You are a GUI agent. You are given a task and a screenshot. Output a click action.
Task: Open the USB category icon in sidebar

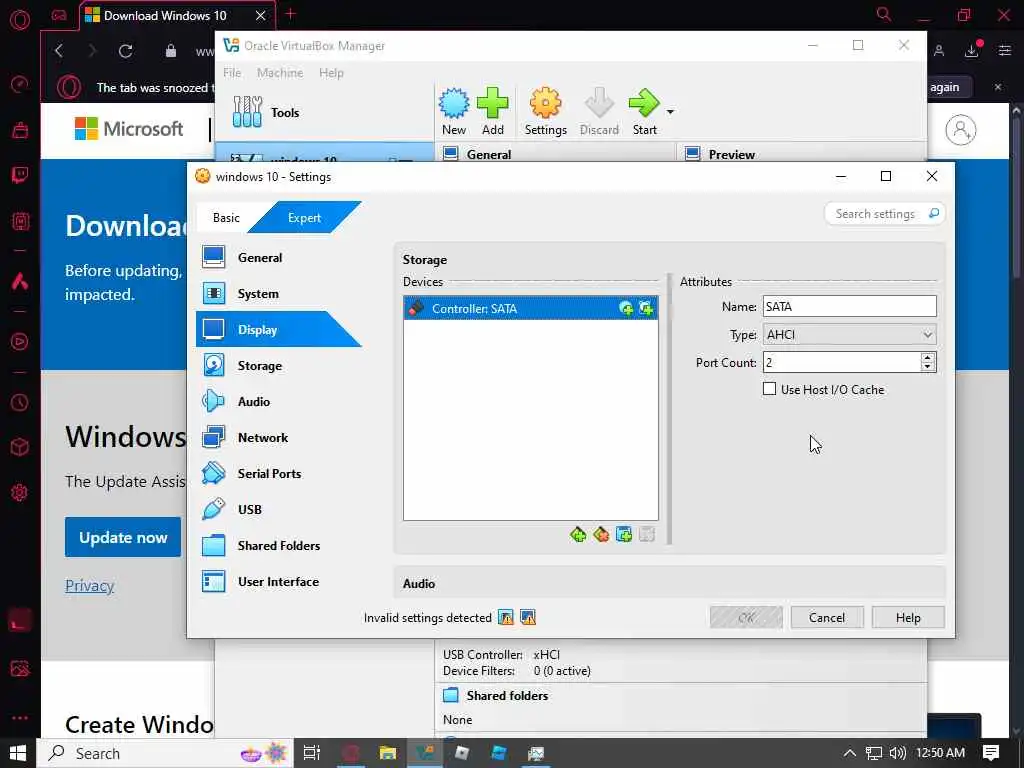tap(214, 509)
